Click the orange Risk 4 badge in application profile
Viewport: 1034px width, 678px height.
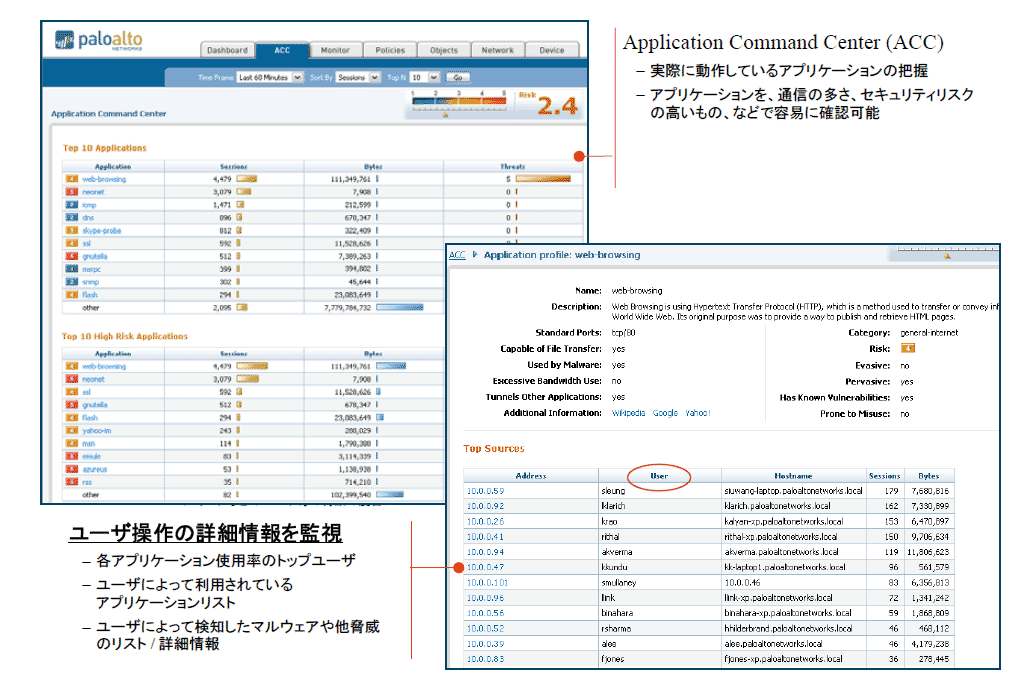coord(908,349)
